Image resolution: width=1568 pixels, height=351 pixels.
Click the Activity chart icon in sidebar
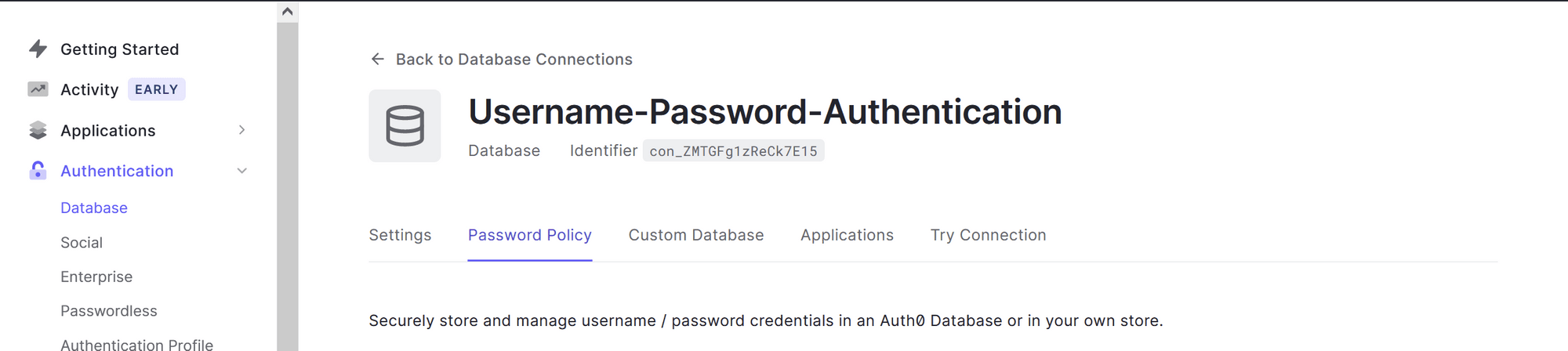pyautogui.click(x=38, y=89)
